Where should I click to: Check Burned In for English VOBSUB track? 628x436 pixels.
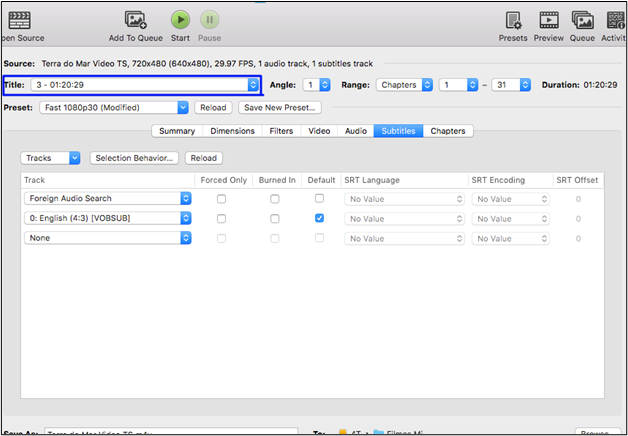coord(277,218)
